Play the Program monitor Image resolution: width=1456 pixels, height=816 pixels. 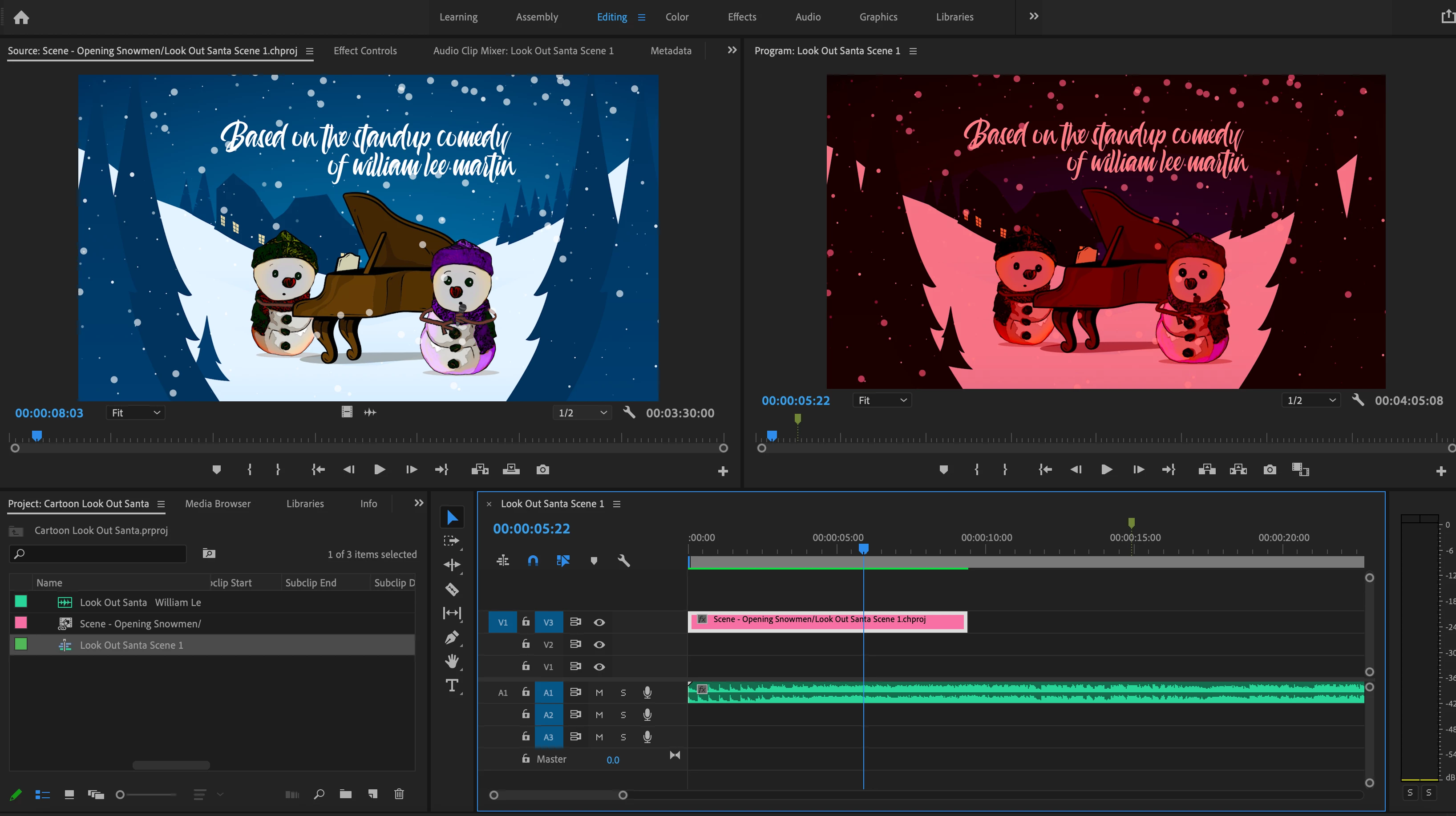pyautogui.click(x=1106, y=469)
